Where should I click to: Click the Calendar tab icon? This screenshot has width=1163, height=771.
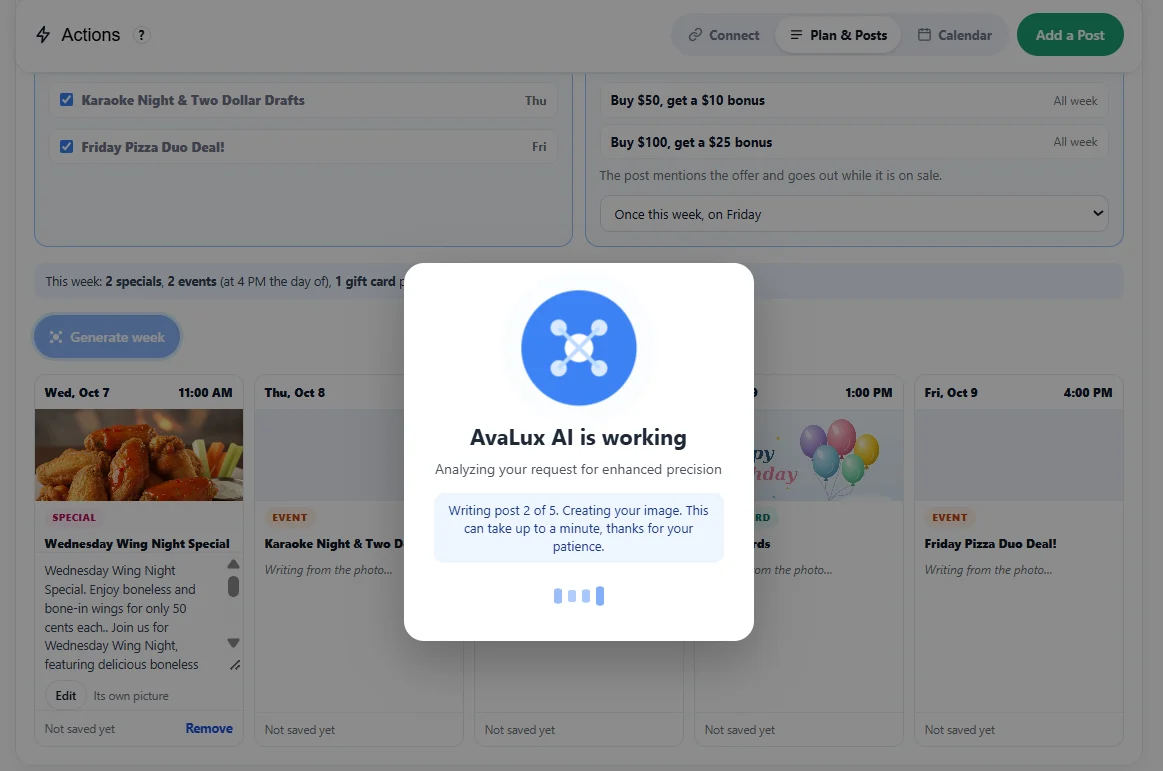(924, 35)
